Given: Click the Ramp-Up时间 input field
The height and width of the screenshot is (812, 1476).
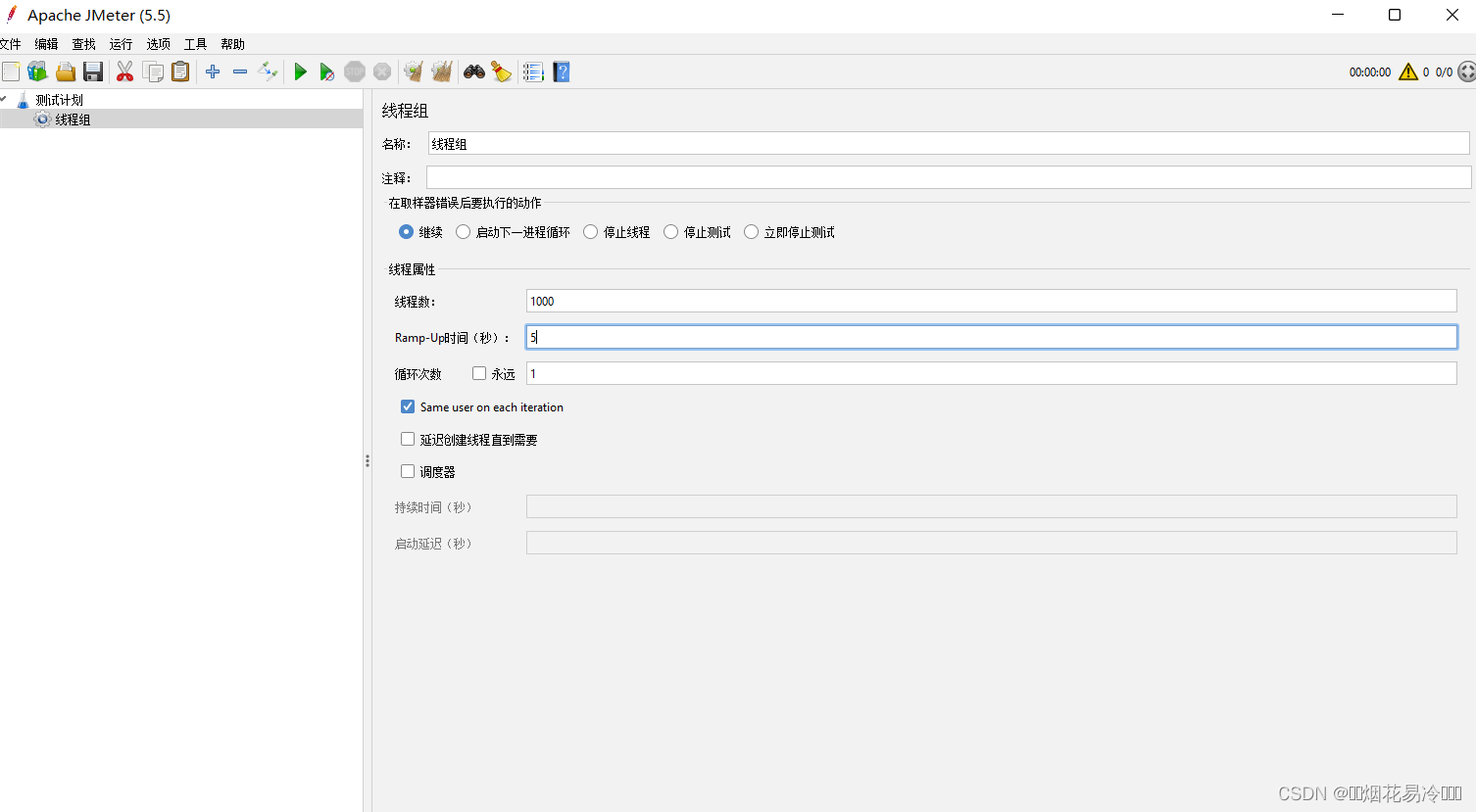Looking at the screenshot, I should [x=992, y=337].
